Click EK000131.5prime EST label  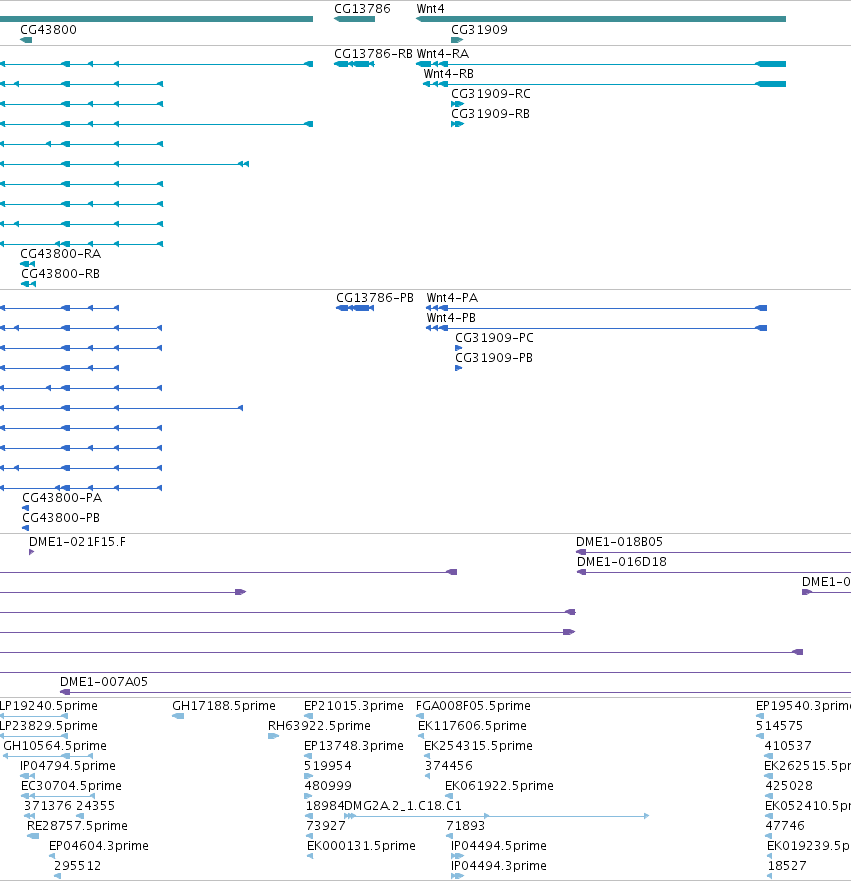[x=362, y=846]
